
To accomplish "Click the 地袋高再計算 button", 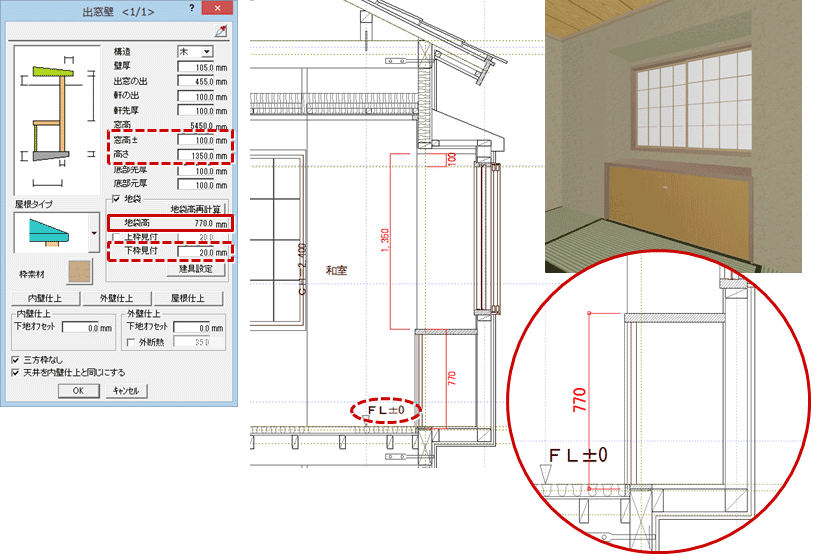I will [195, 209].
